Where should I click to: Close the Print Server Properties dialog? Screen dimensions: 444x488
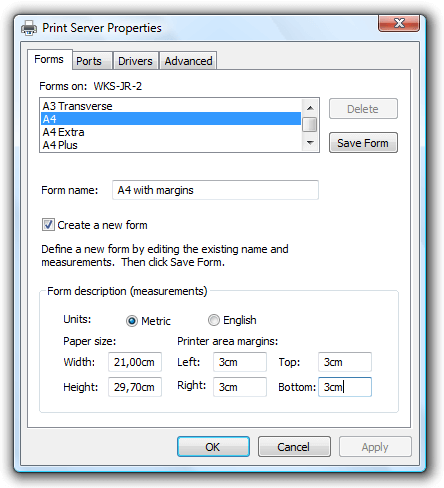(x=399, y=23)
